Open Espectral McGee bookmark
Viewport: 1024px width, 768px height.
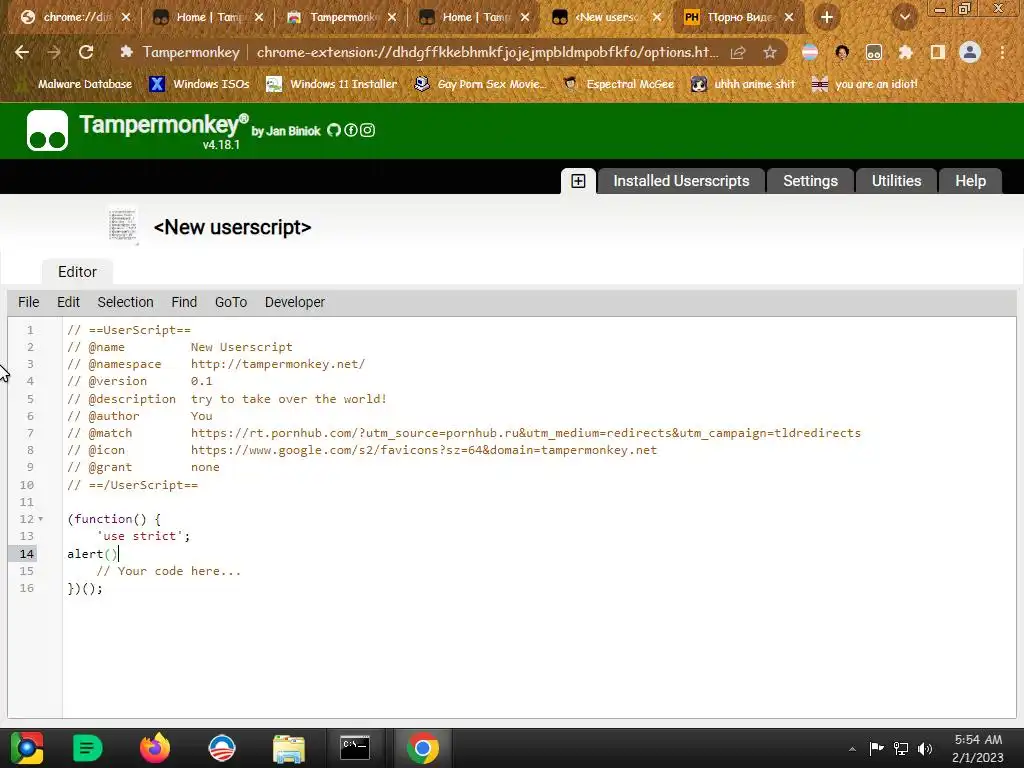(x=619, y=84)
